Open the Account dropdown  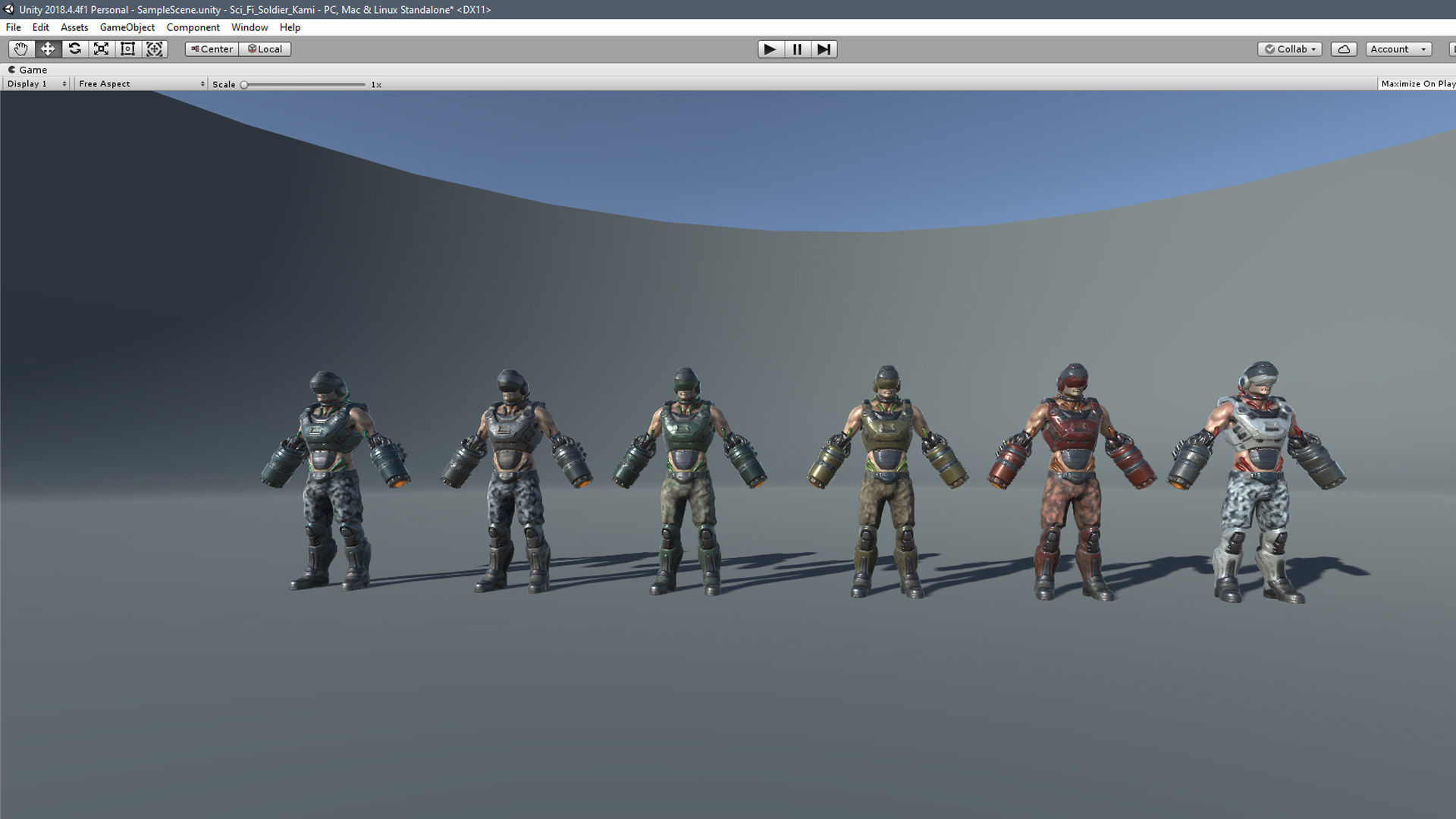pyautogui.click(x=1398, y=49)
